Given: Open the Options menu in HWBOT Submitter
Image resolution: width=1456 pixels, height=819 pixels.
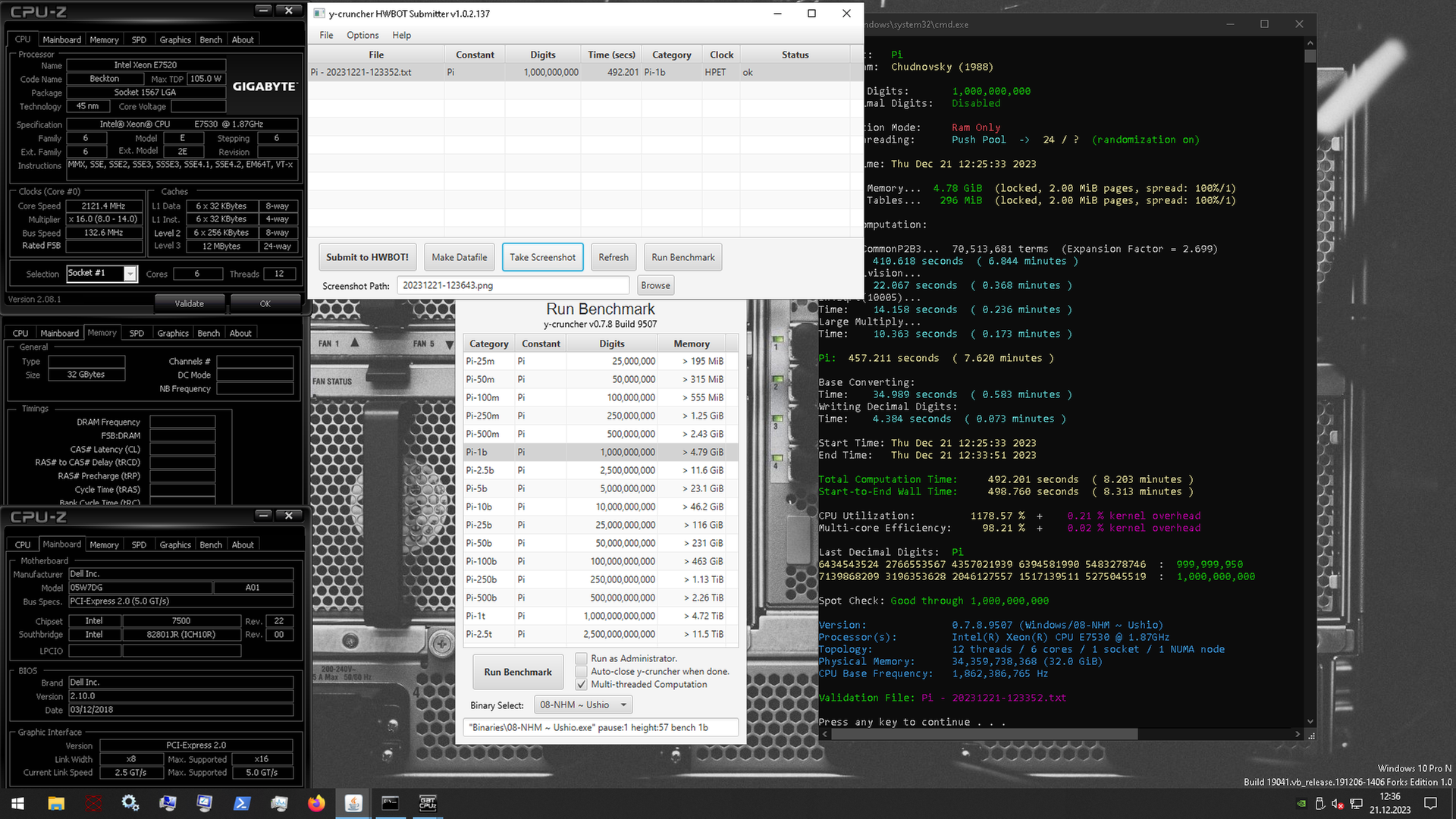Looking at the screenshot, I should 362,35.
